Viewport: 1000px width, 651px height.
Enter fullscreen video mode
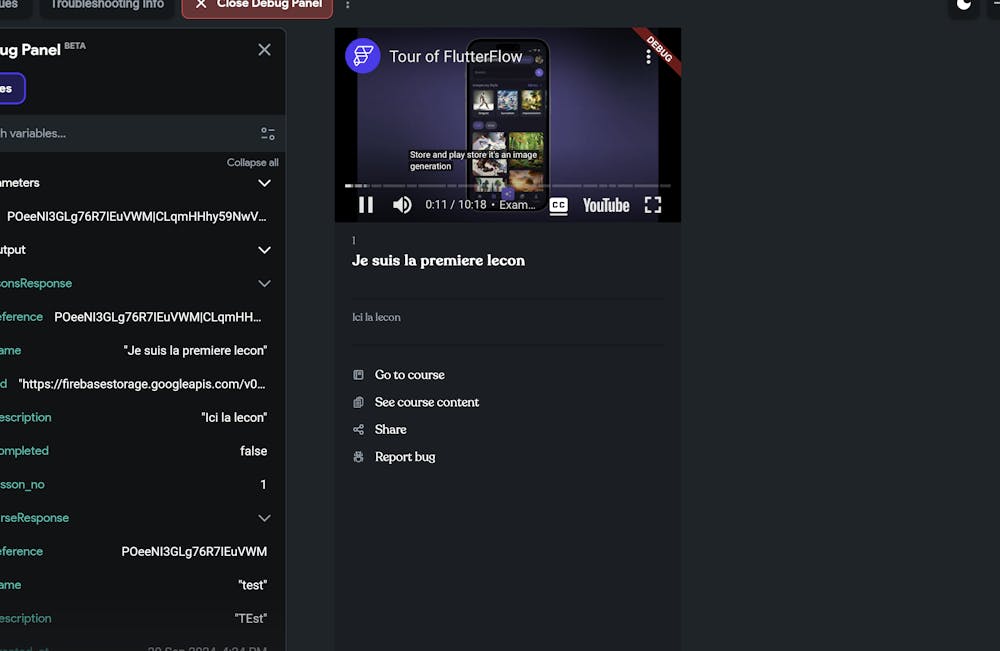click(652, 205)
